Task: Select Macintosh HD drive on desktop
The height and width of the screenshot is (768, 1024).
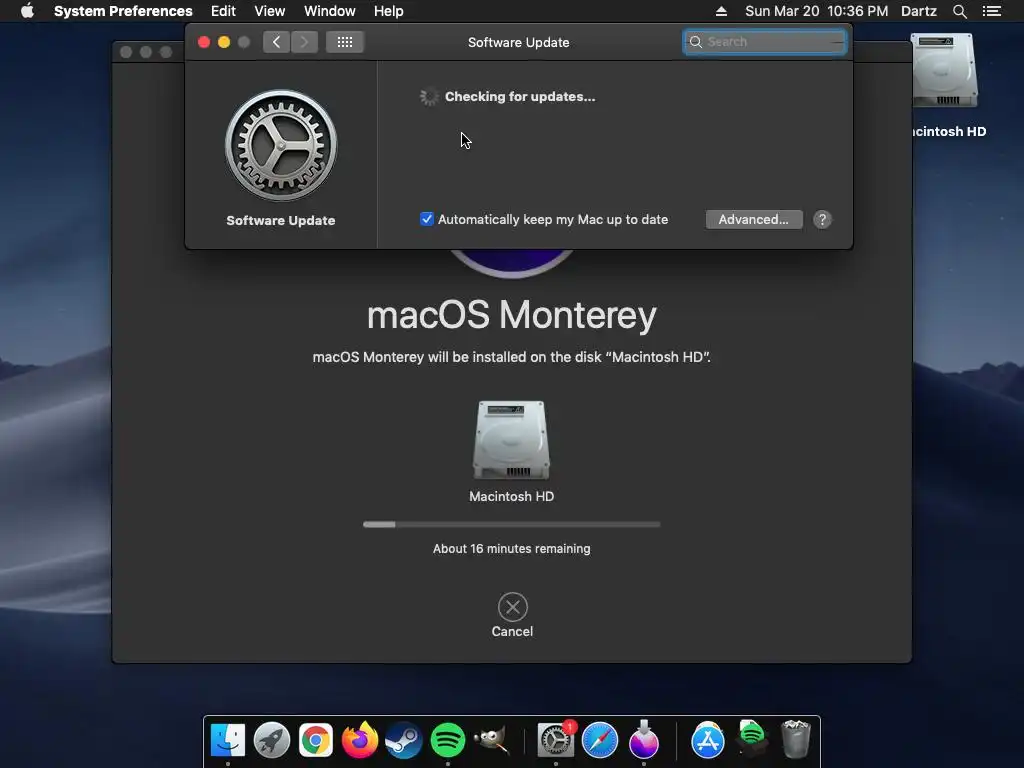Action: (944, 71)
